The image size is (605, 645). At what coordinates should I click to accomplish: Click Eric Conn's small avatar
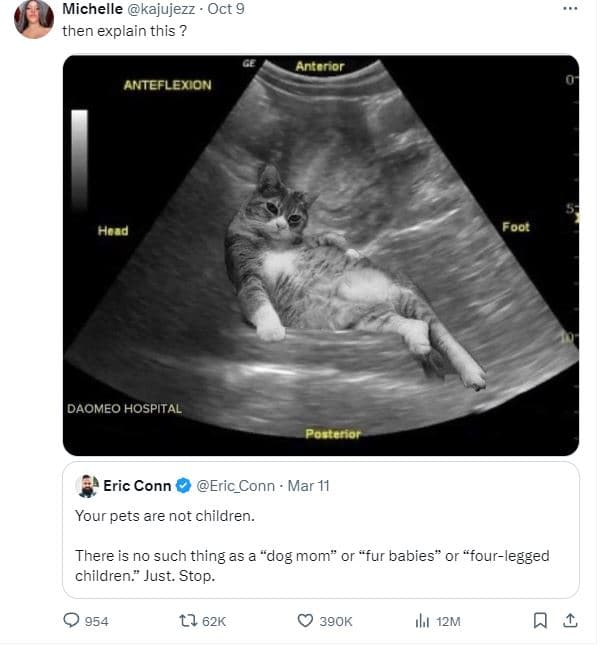[86, 487]
